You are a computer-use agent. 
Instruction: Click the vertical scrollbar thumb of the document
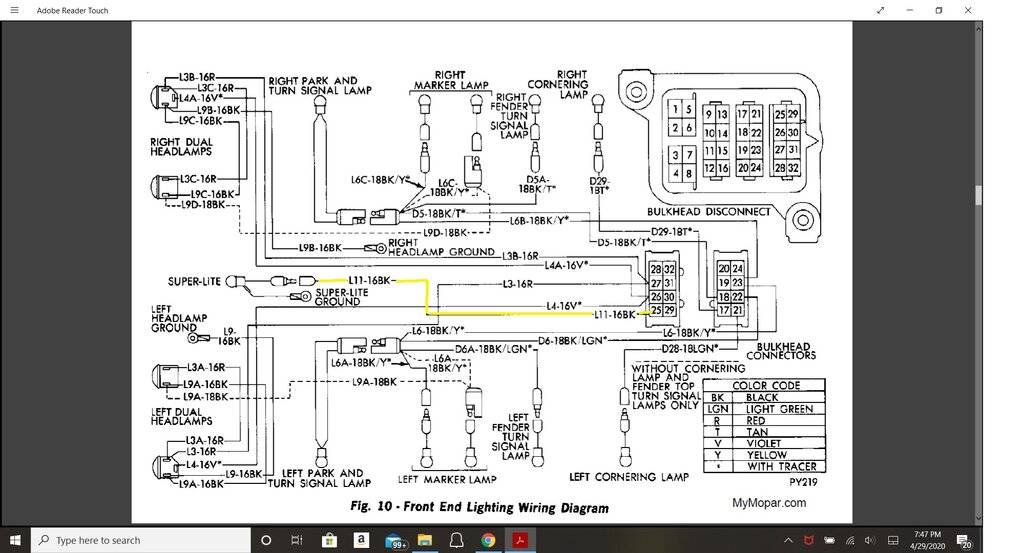click(x=979, y=195)
